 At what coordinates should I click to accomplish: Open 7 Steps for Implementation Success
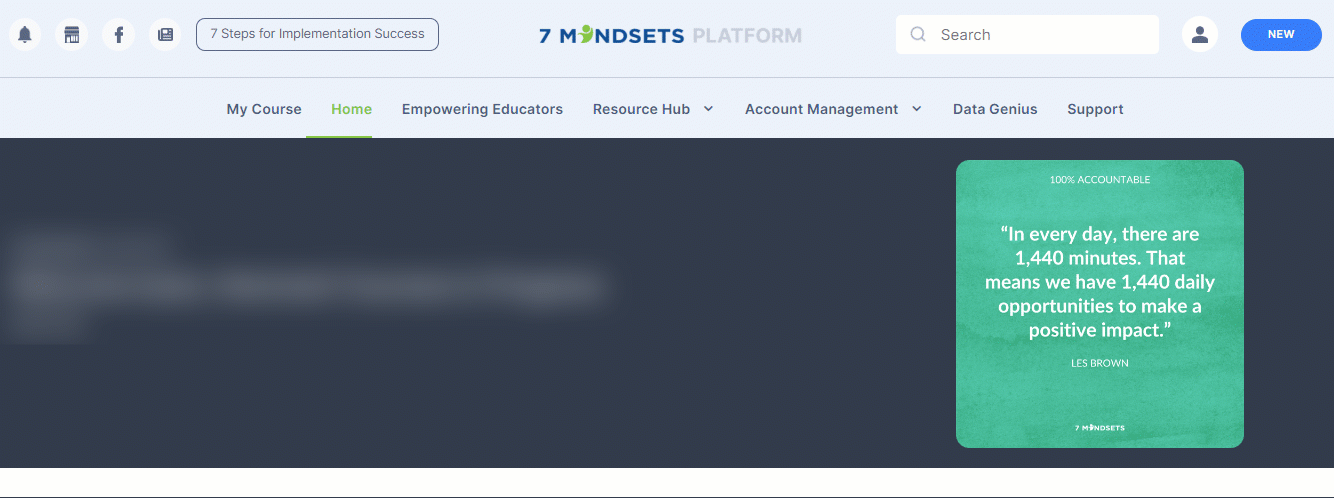coord(317,34)
